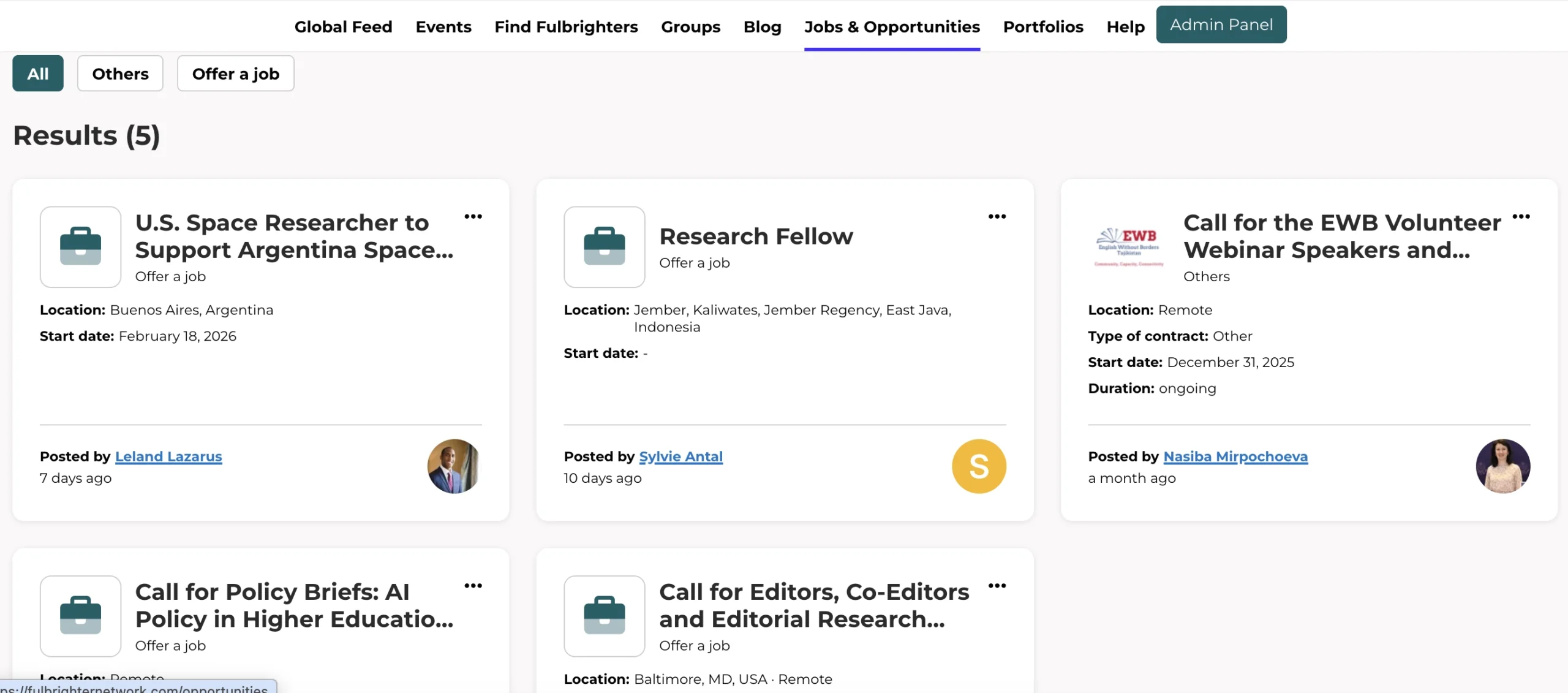This screenshot has height=693, width=1568.
Task: Open Leland Lazarus profile photo
Action: (454, 466)
